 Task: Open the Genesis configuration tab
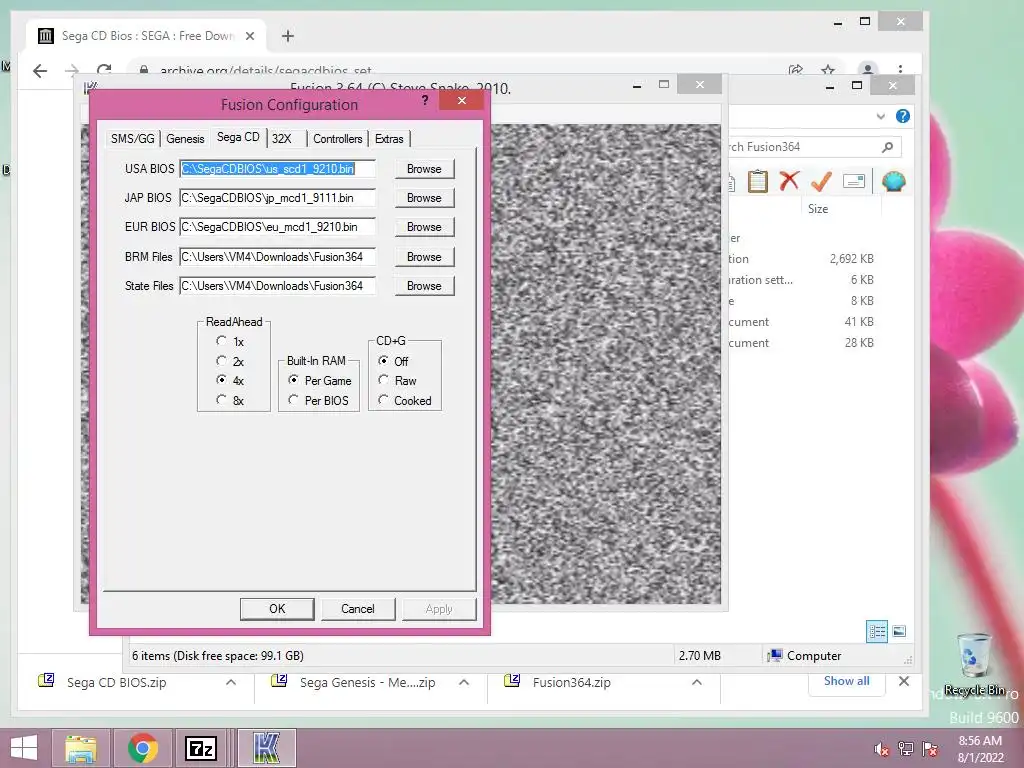(185, 138)
